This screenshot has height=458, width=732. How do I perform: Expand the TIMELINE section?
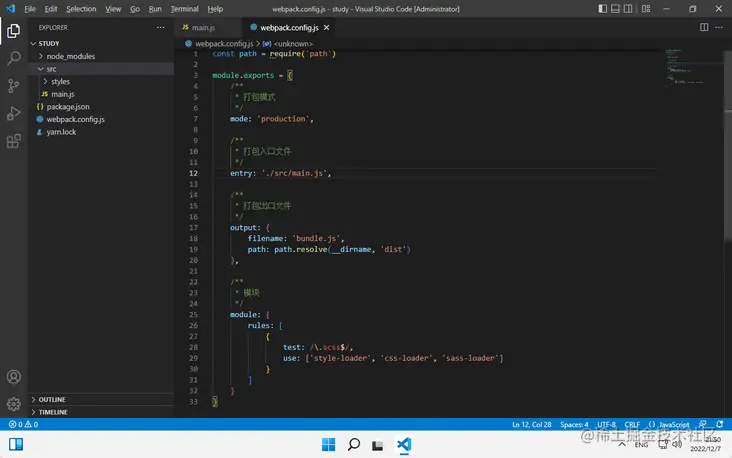click(x=101, y=412)
